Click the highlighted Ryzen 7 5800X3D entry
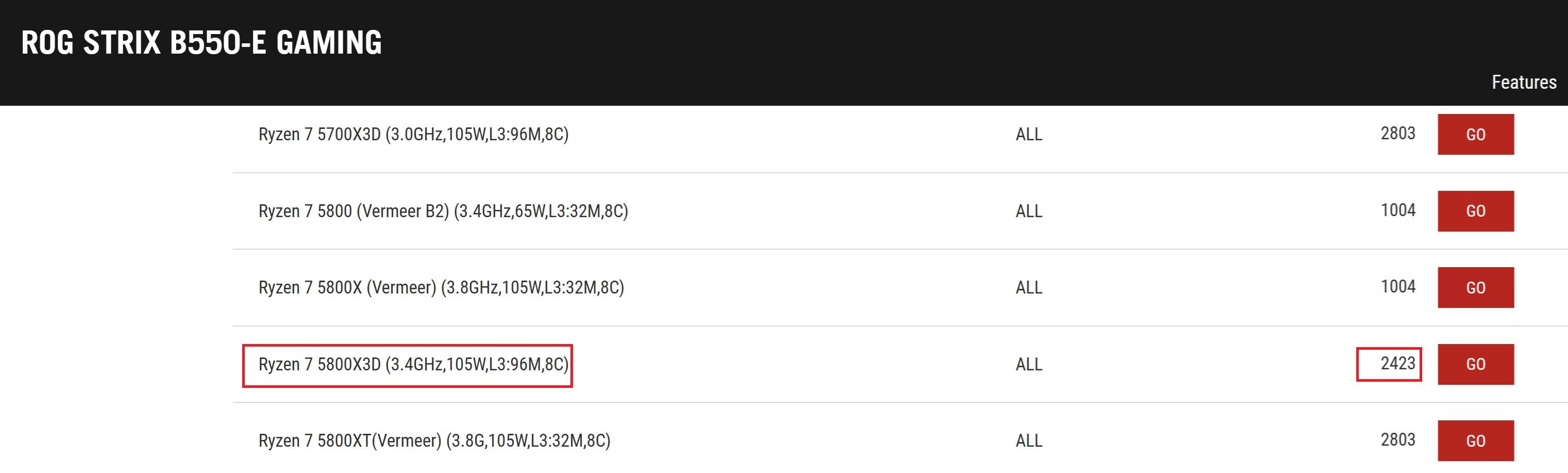This screenshot has width=1568, height=473. (413, 364)
